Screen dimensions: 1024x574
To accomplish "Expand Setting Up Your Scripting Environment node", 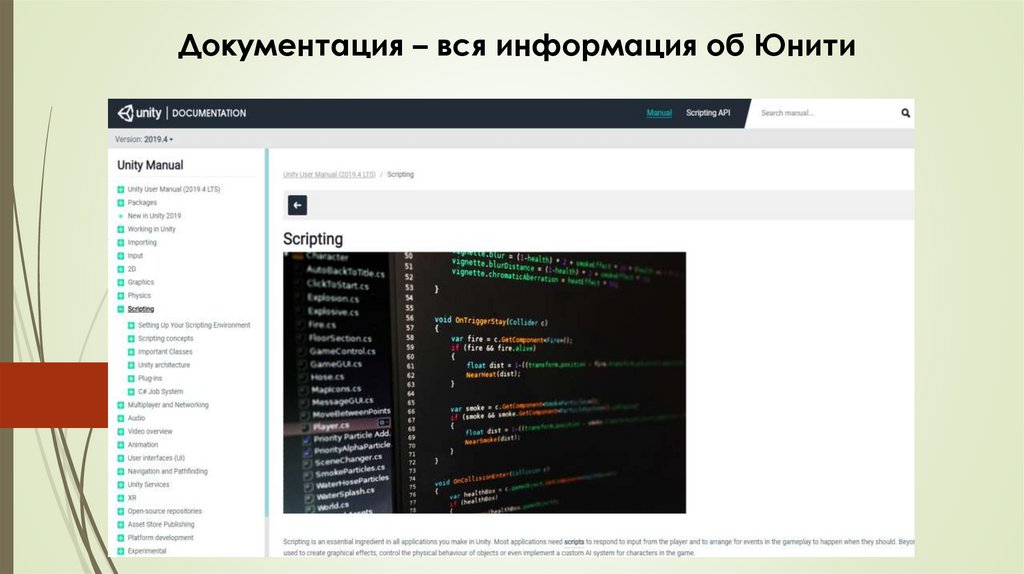I will coord(131,325).
